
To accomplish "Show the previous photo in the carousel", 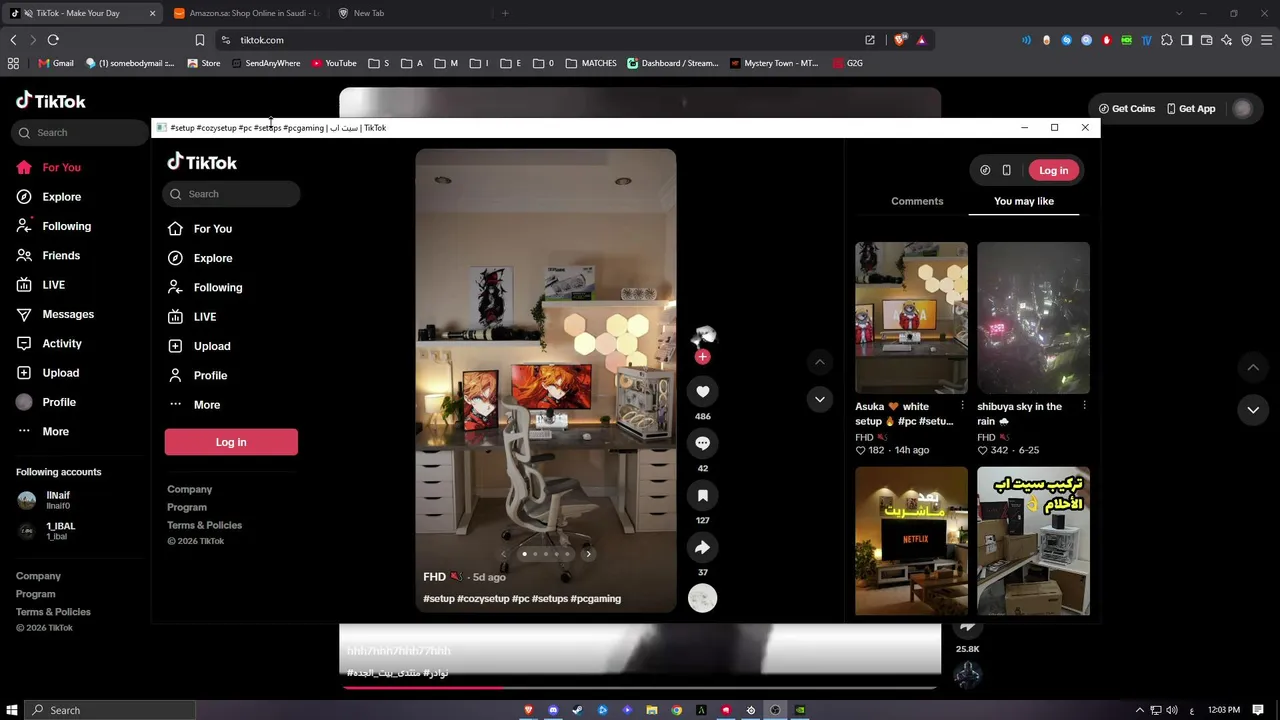I will (x=504, y=554).
